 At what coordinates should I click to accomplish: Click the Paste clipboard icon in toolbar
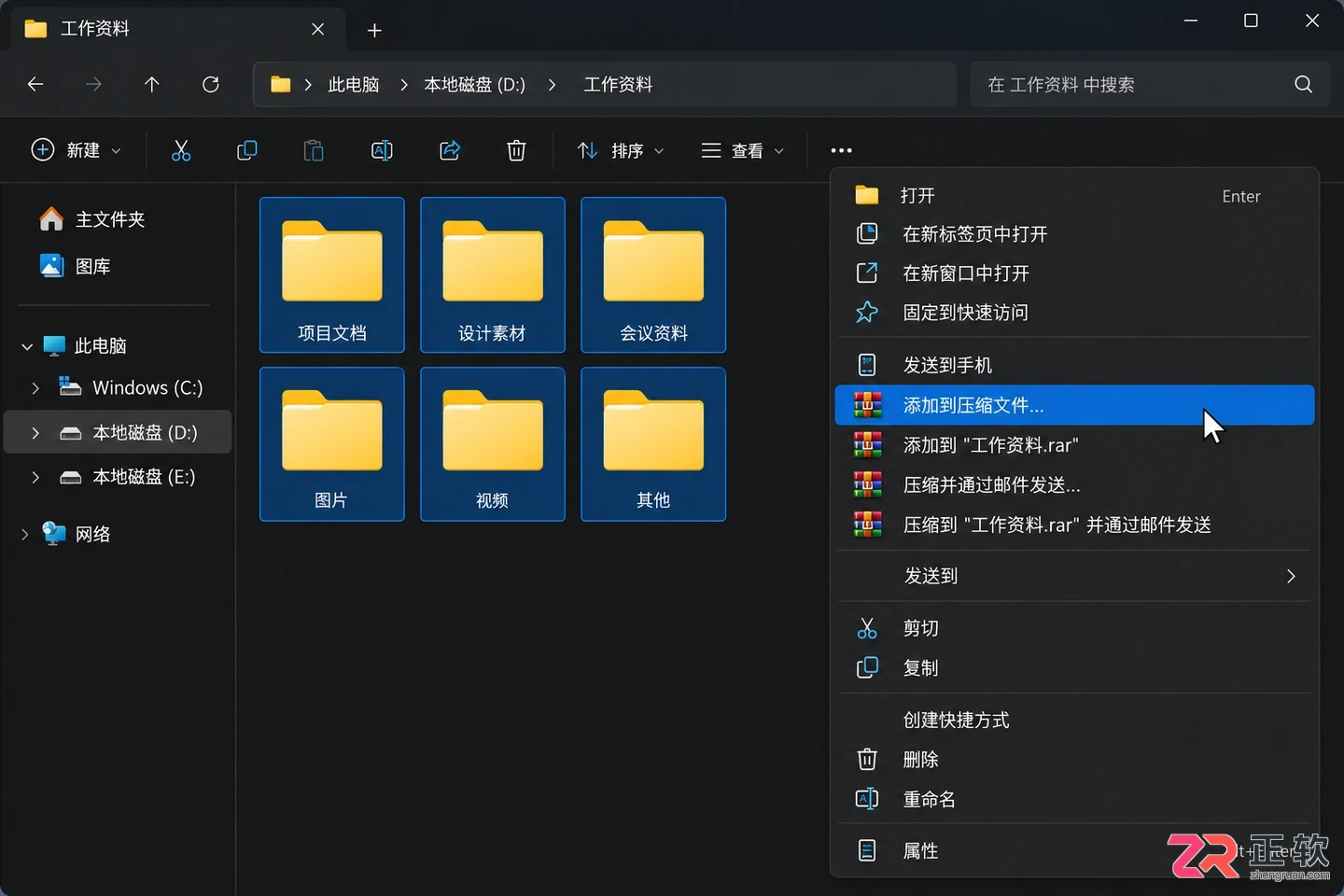click(x=315, y=150)
